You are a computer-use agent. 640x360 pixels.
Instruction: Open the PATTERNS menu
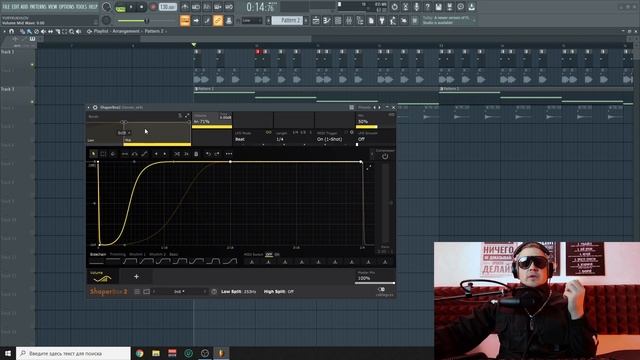[x=38, y=7]
